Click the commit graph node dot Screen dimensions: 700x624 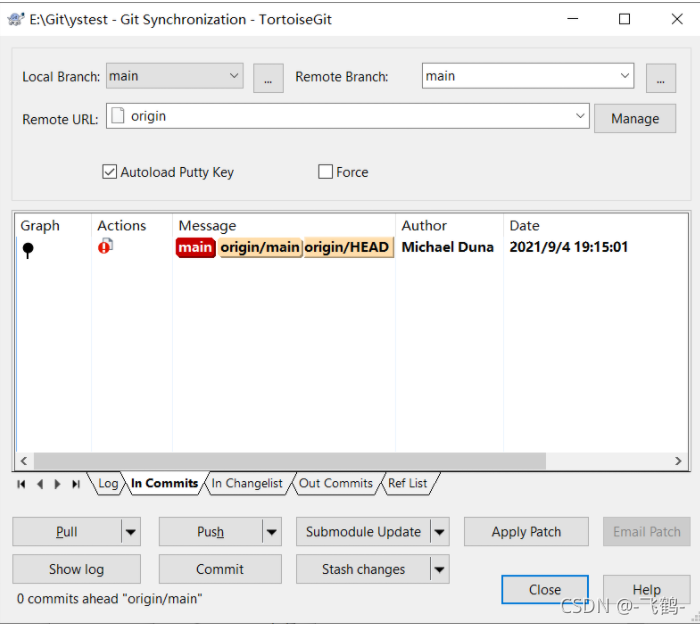tap(28, 249)
